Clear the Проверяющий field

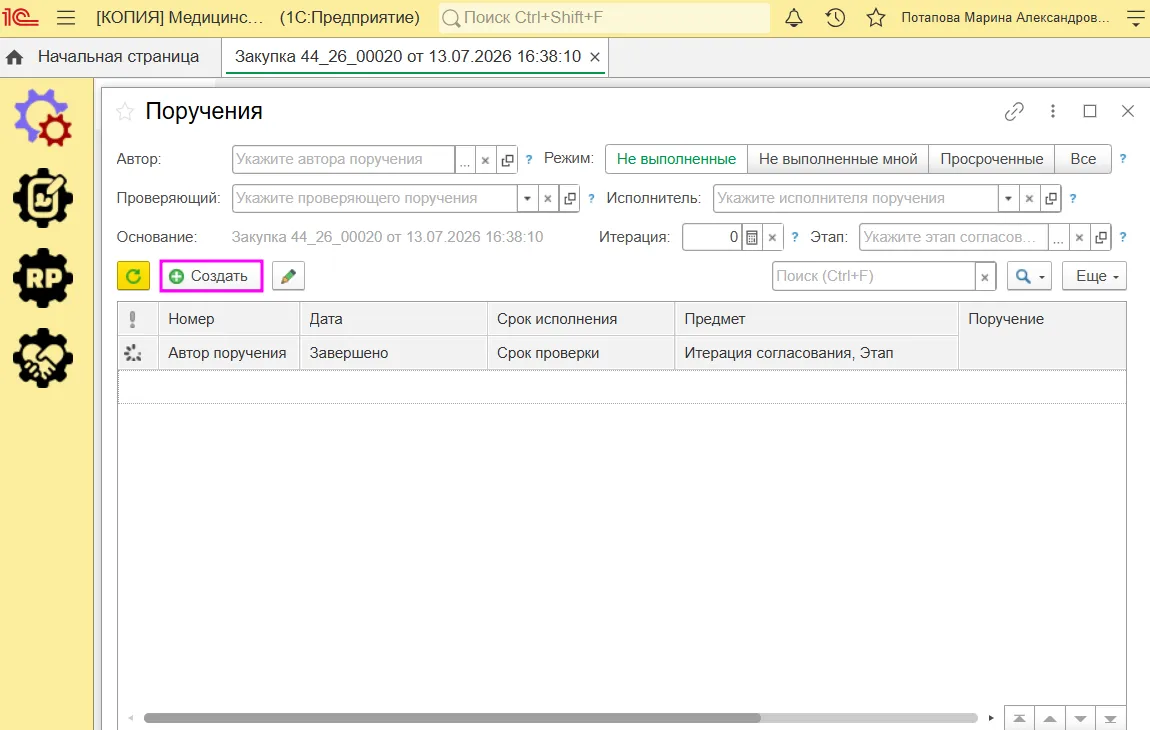(x=548, y=198)
